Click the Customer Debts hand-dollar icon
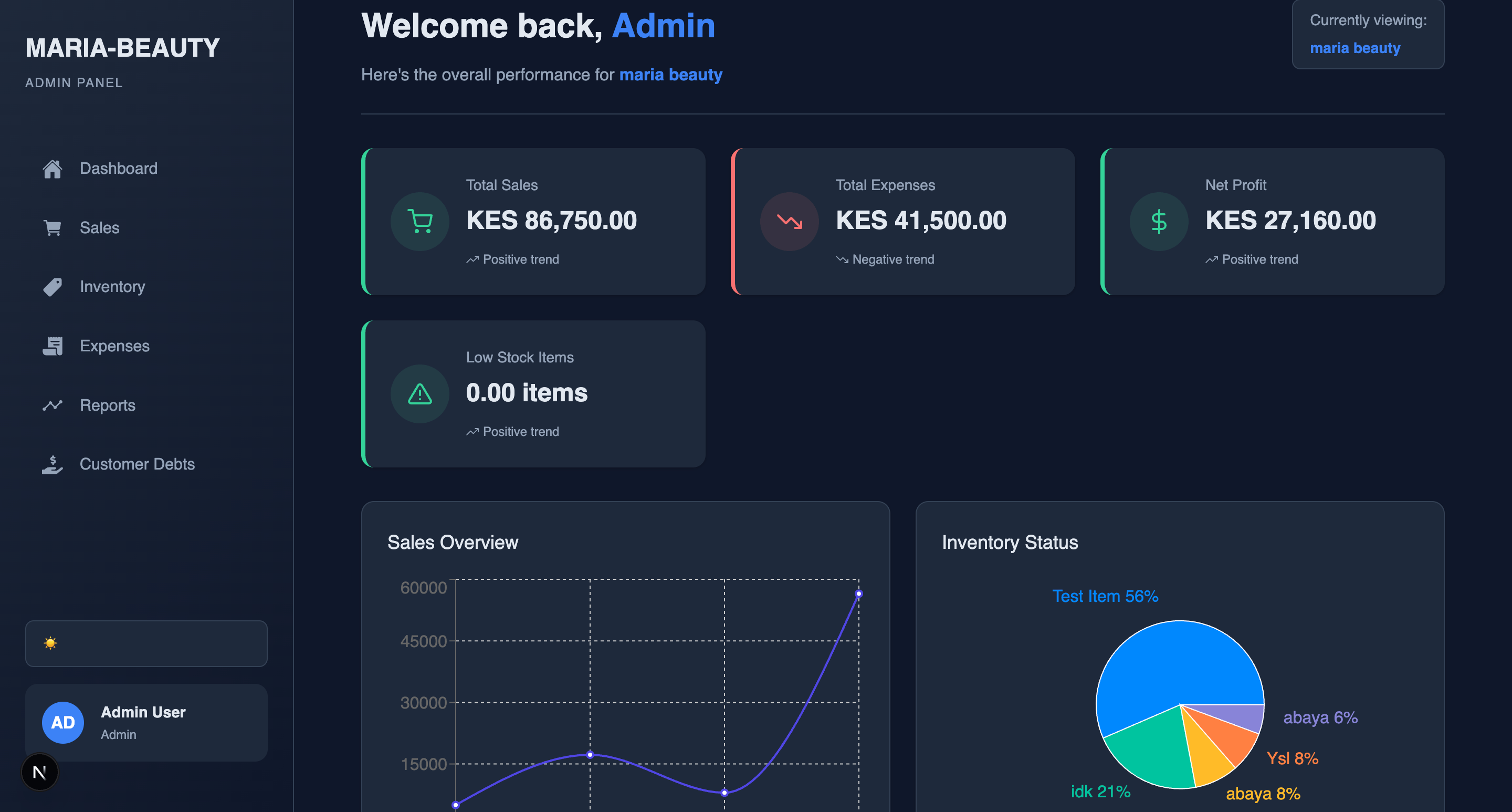Image resolution: width=1512 pixels, height=812 pixels. [x=52, y=464]
